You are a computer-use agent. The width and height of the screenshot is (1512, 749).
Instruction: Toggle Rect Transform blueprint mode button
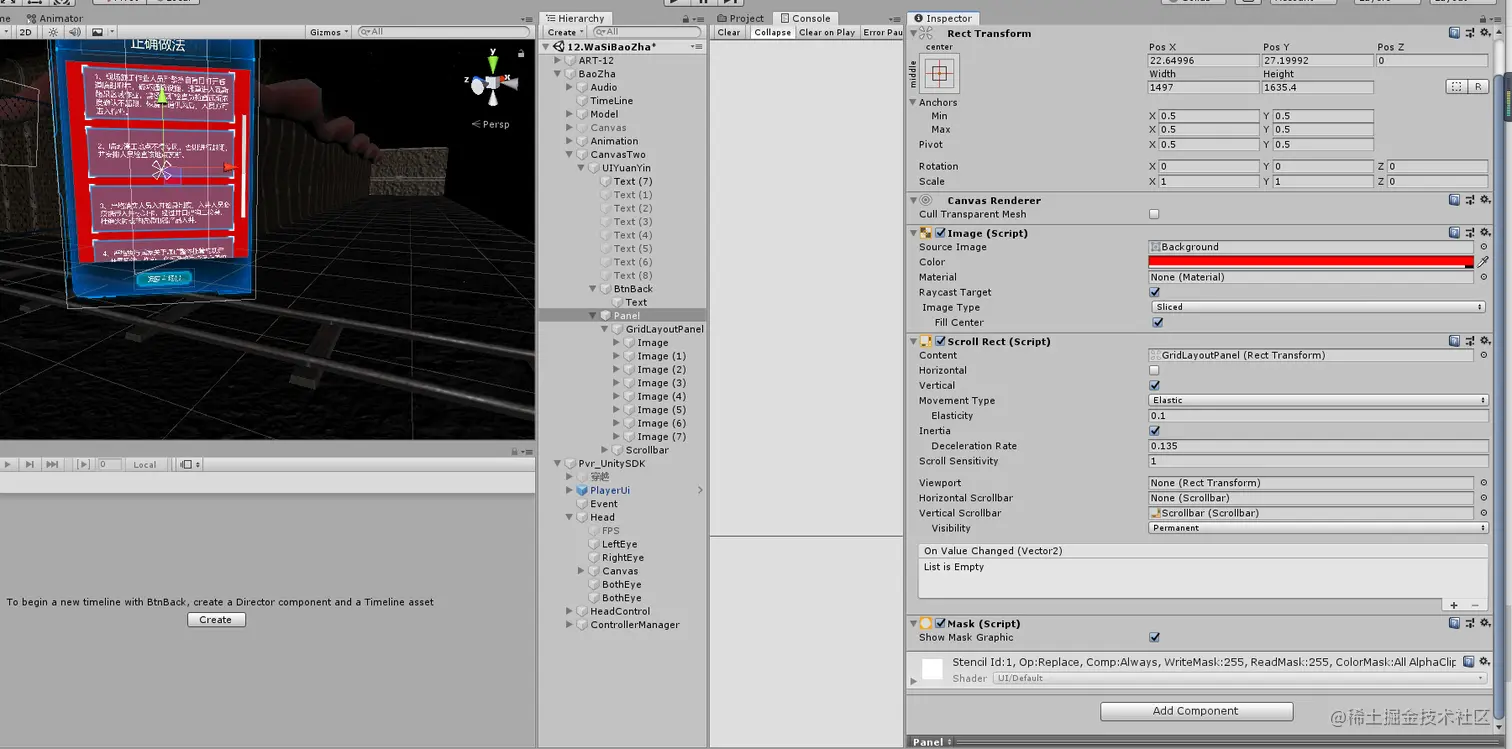pos(1456,87)
